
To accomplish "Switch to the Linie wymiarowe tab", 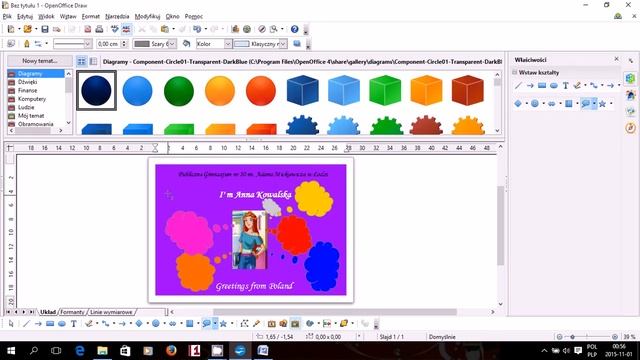I will click(111, 312).
